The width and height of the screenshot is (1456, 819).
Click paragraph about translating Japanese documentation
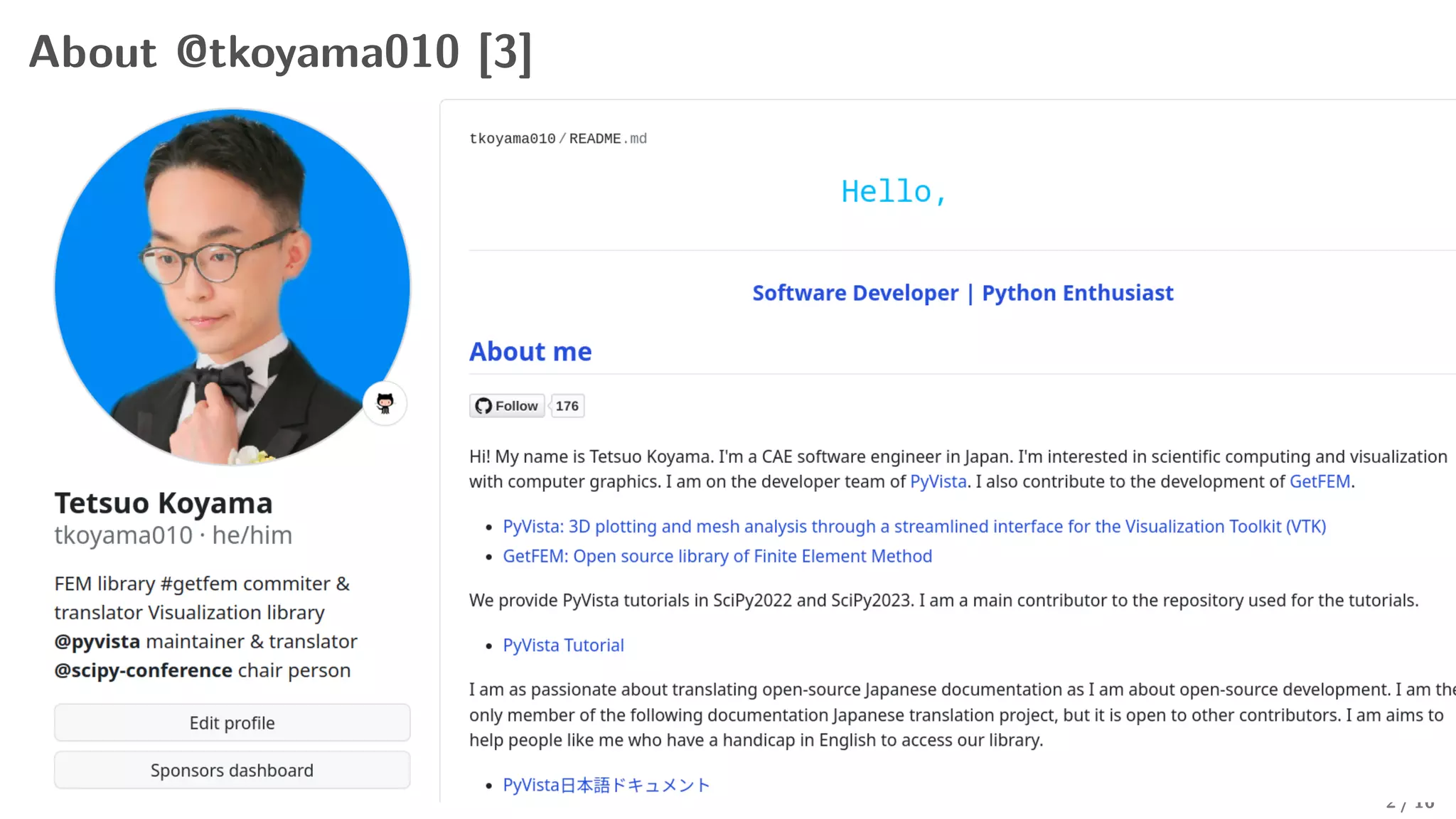pos(963,714)
